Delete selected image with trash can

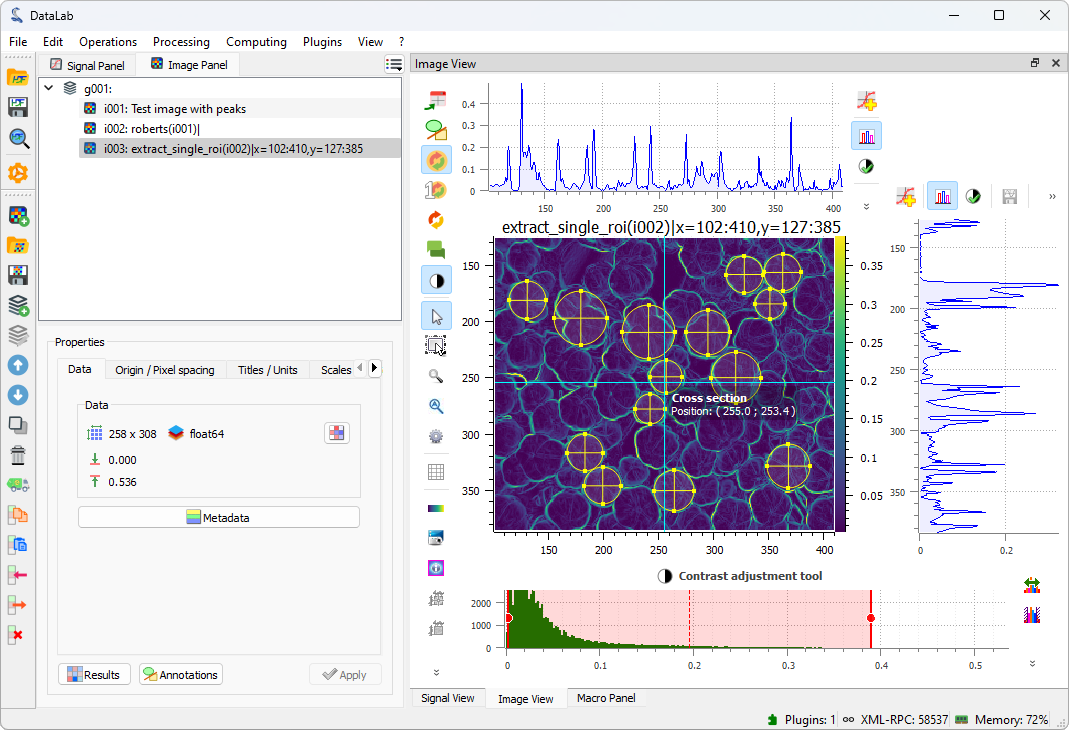pos(18,455)
